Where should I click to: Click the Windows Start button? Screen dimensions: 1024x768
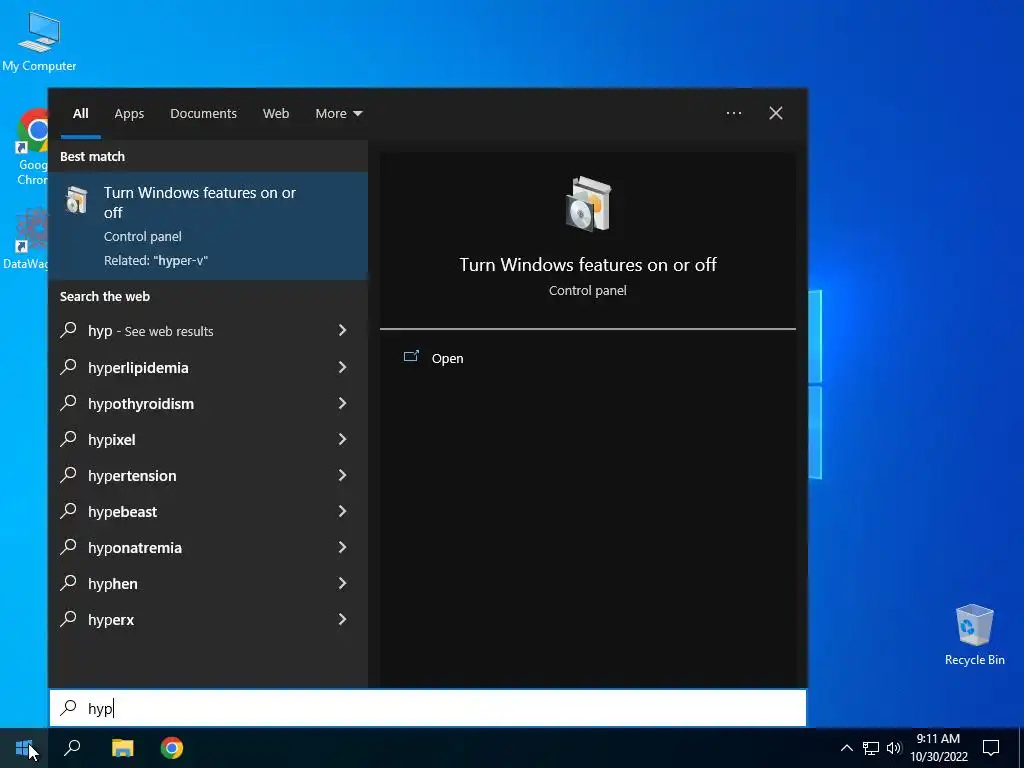24,748
